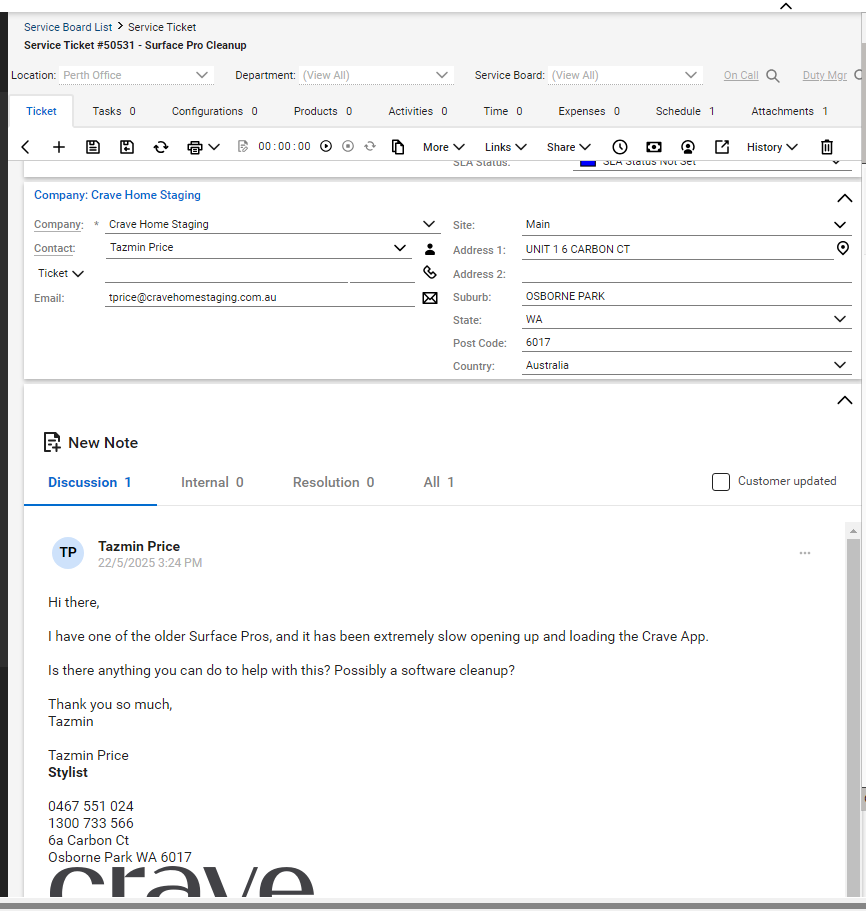
Task: Print the ticket using the printer icon
Action: [x=195, y=148]
